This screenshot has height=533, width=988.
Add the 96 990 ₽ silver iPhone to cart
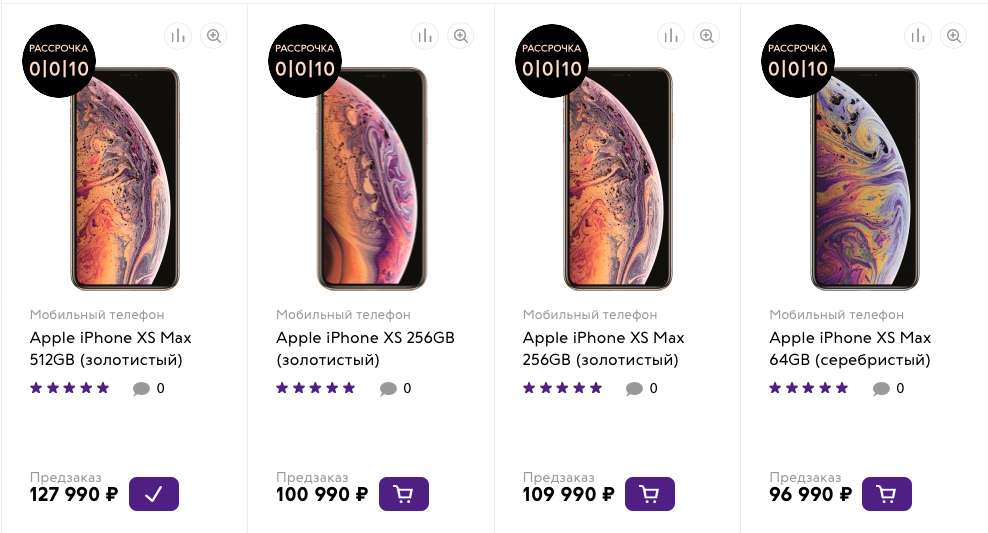click(886, 494)
